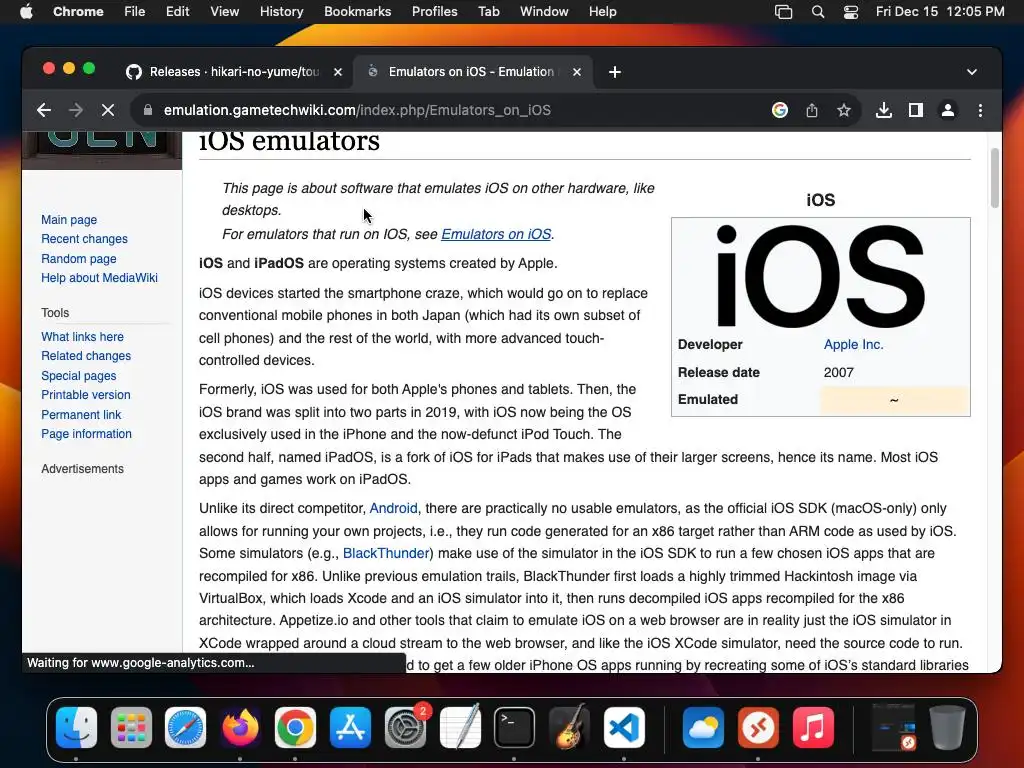Open the Profiles menu
This screenshot has height=768, width=1024.
[434, 11]
